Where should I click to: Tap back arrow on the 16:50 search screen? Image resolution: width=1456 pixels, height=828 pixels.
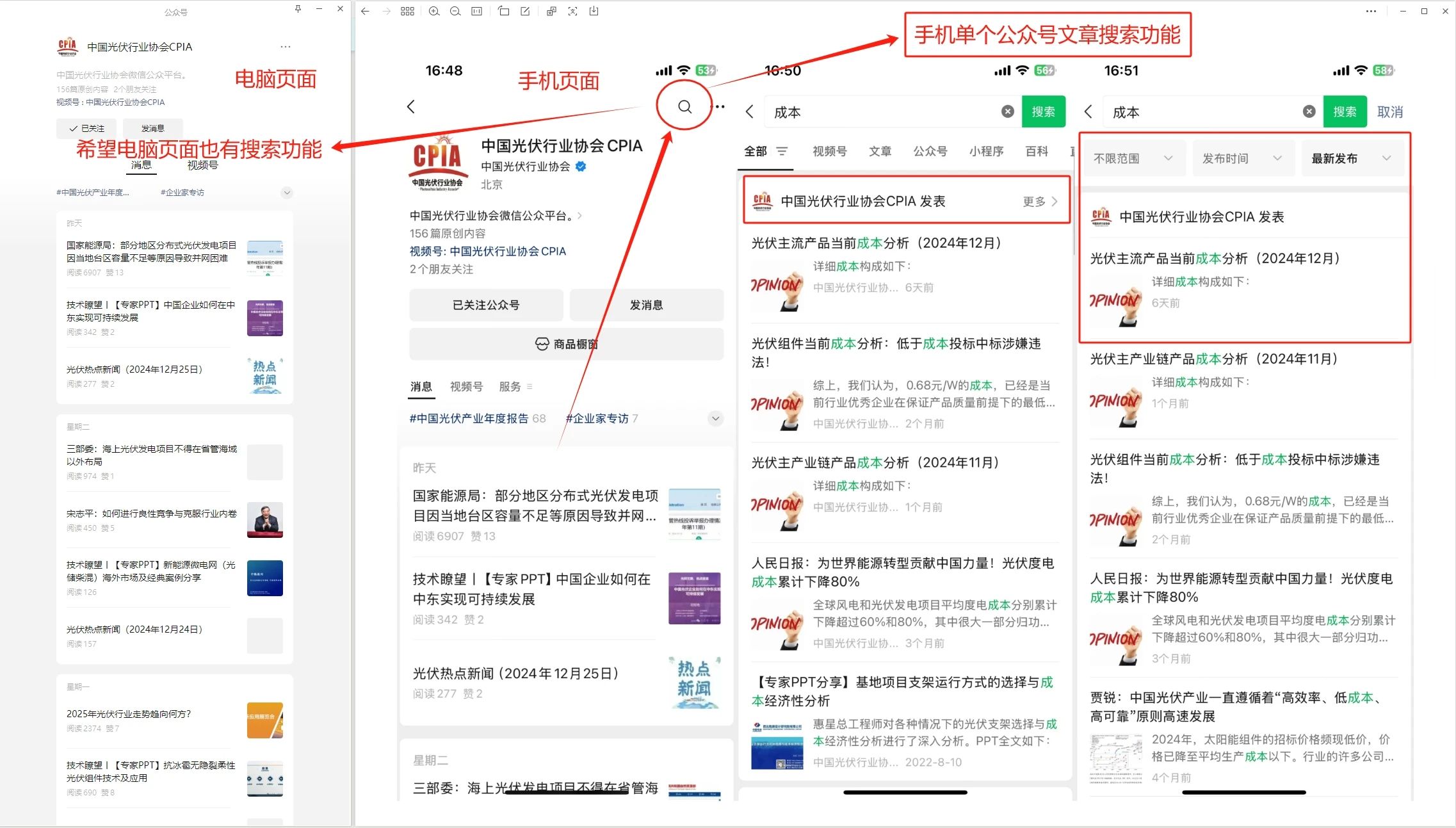point(750,112)
